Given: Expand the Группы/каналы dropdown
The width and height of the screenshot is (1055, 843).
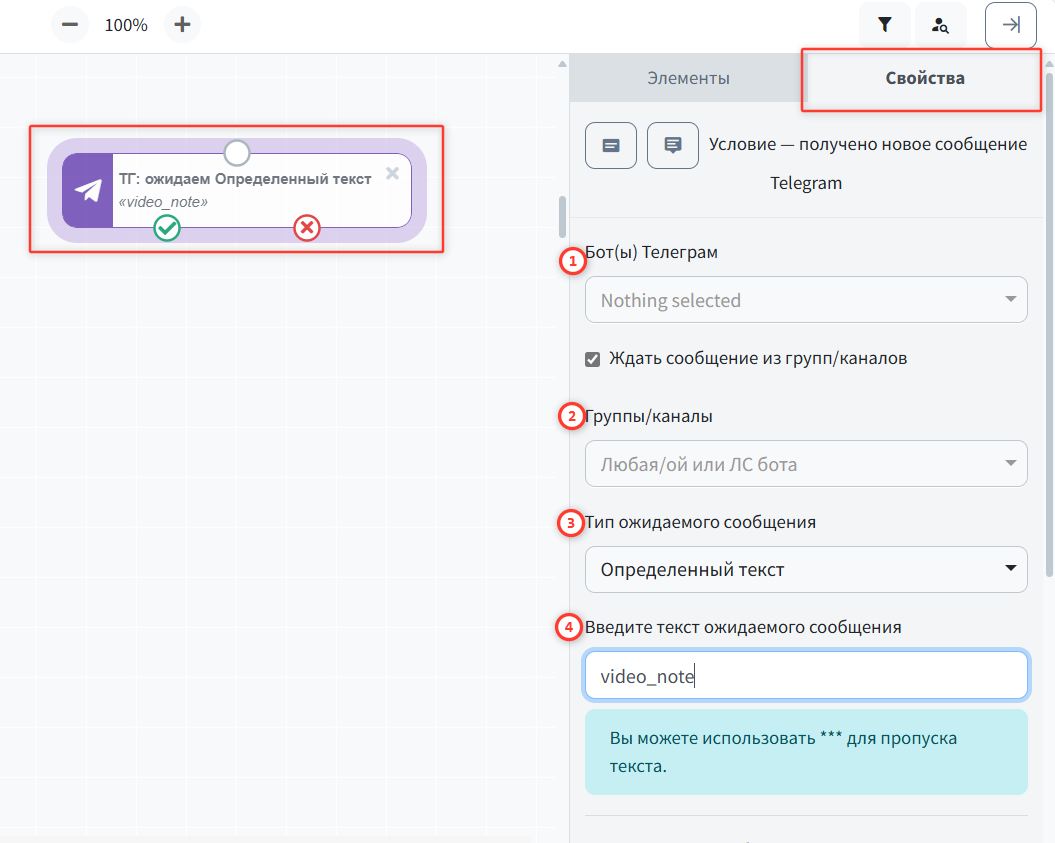Looking at the screenshot, I should (805, 464).
